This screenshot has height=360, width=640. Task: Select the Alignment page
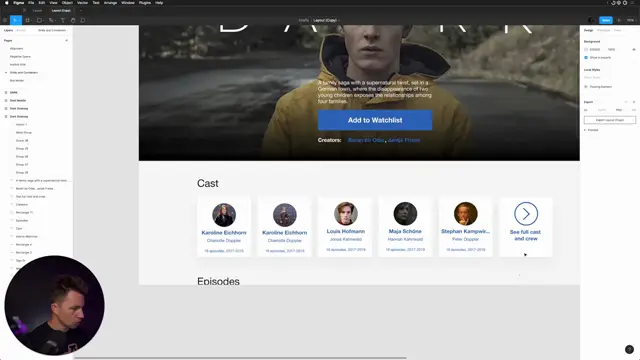click(x=16, y=49)
